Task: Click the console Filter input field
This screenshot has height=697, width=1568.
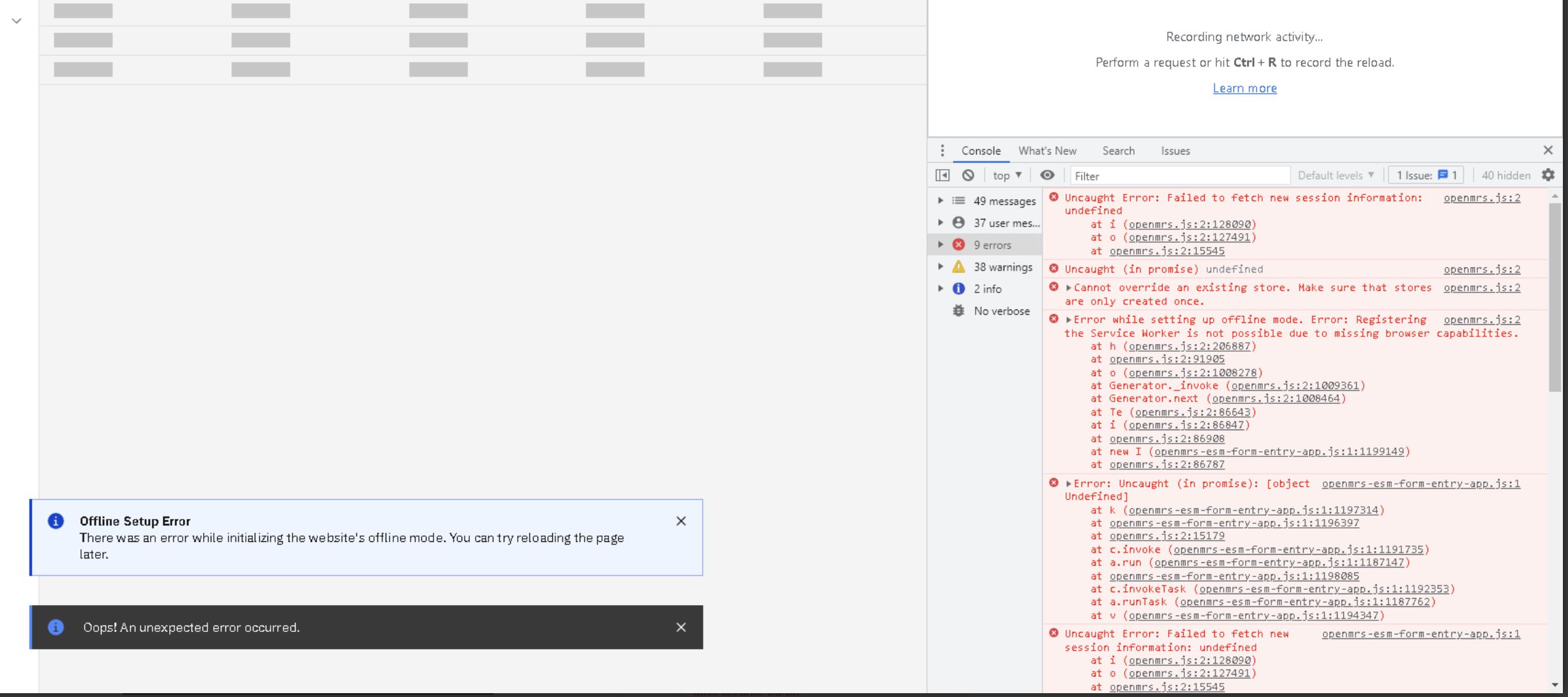Action: coord(1179,176)
